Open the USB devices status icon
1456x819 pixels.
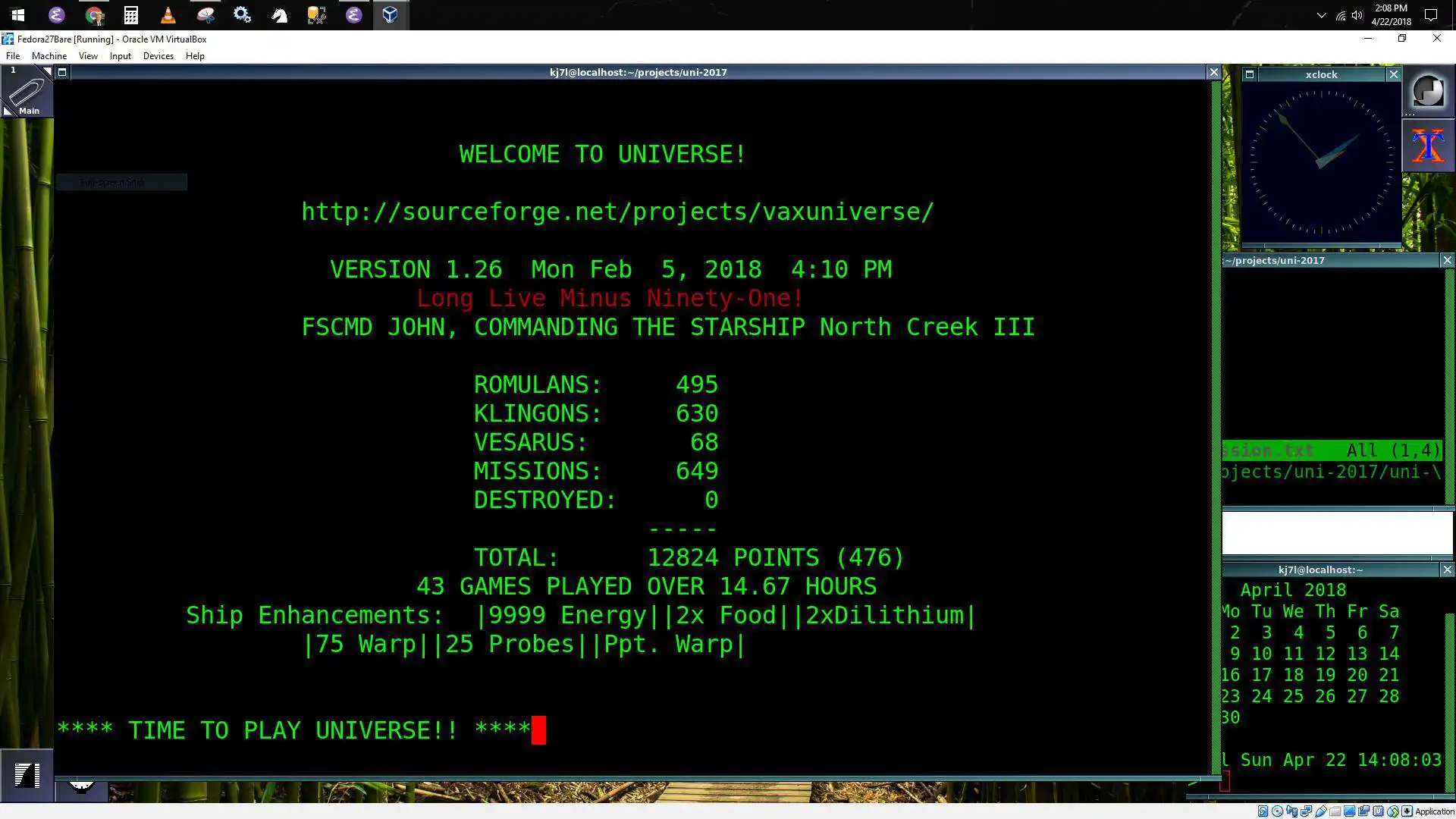[1320, 811]
